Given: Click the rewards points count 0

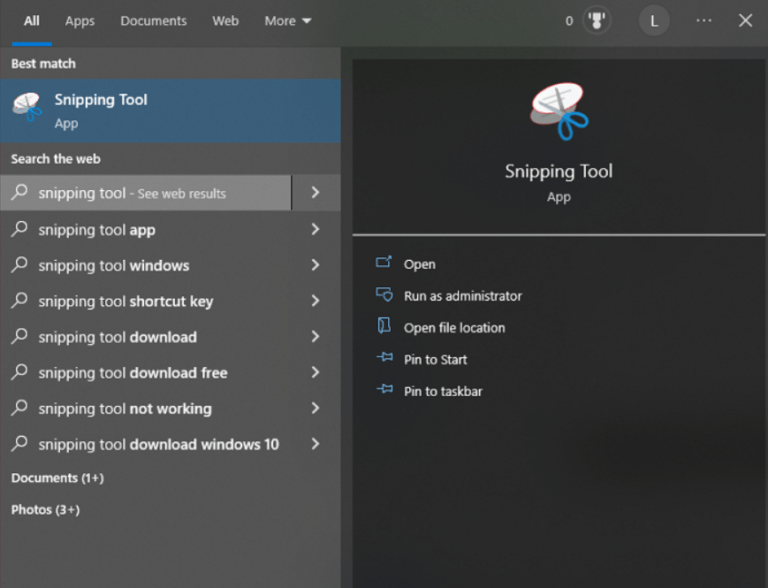Looking at the screenshot, I should click(569, 21).
